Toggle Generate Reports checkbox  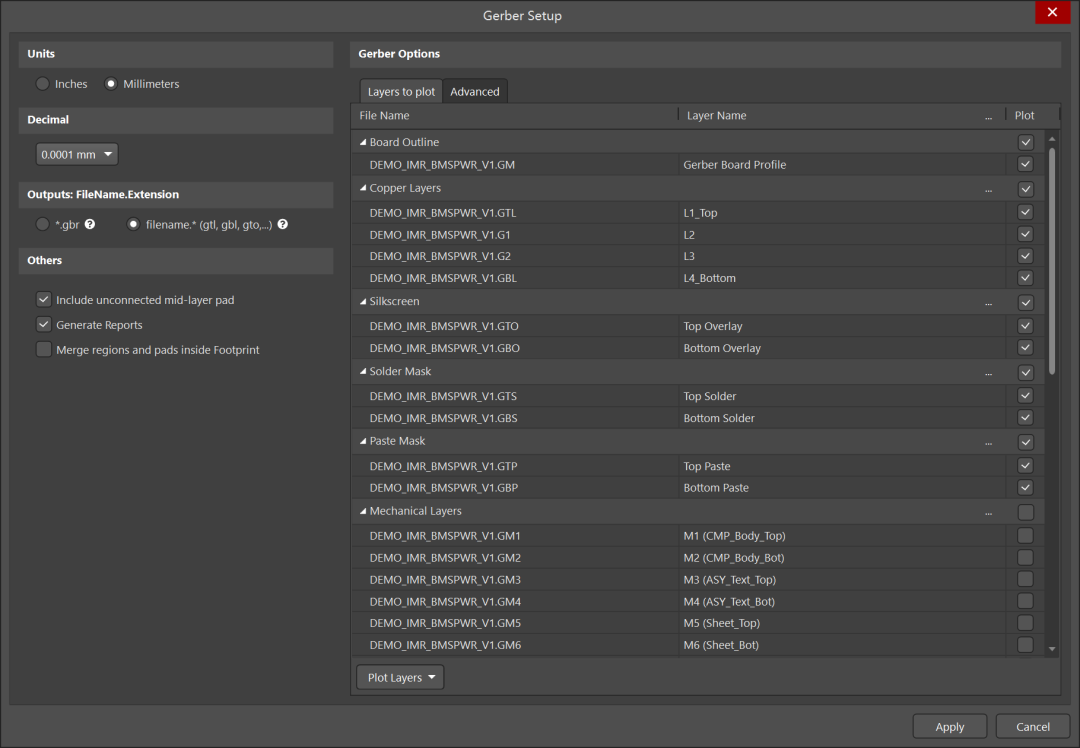click(x=43, y=324)
